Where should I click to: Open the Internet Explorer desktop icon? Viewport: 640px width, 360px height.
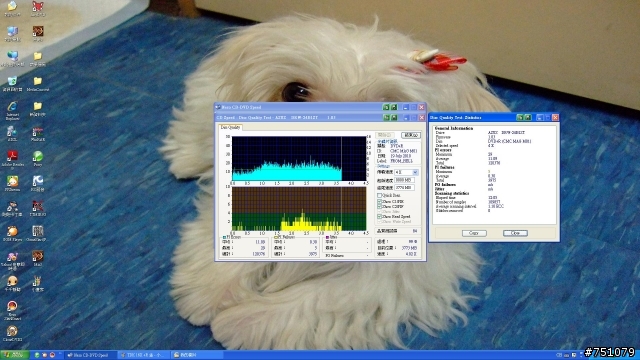coord(12,111)
